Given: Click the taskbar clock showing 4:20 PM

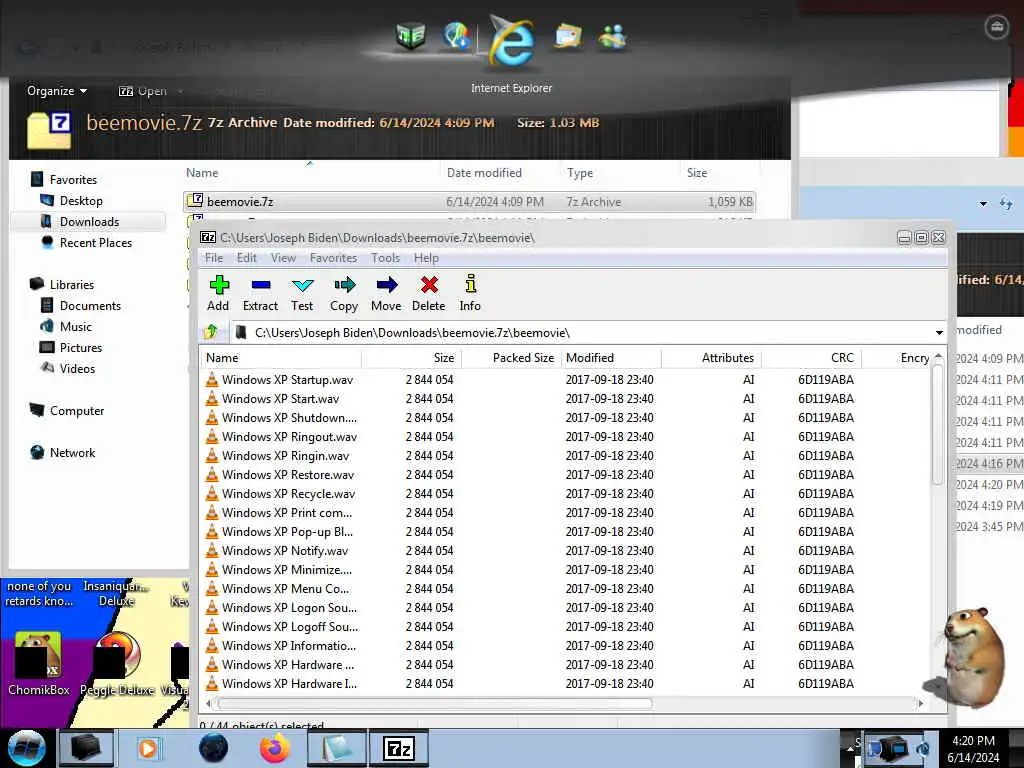Looking at the screenshot, I should tap(973, 748).
